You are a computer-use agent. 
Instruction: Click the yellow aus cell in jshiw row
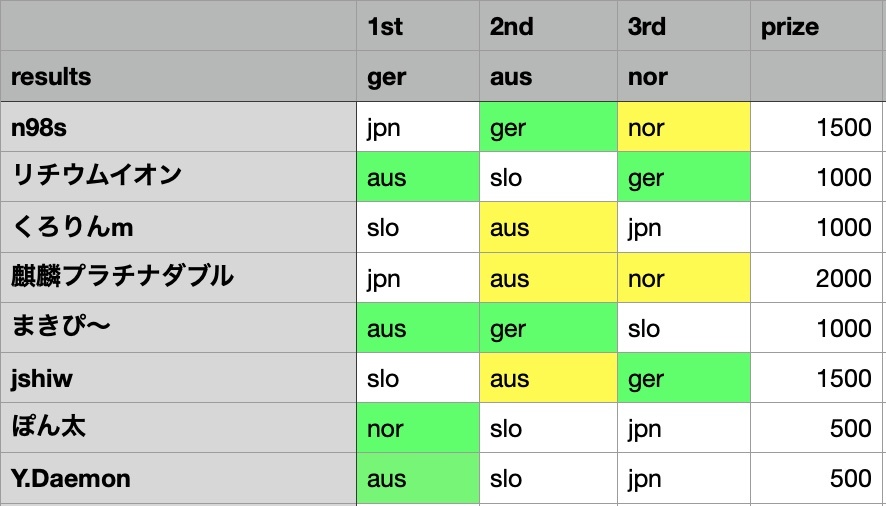click(549, 378)
